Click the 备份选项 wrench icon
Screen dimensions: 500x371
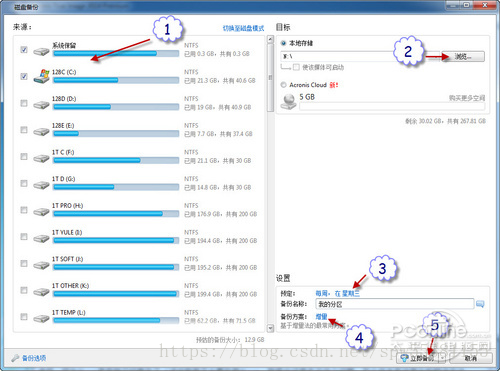15,358
